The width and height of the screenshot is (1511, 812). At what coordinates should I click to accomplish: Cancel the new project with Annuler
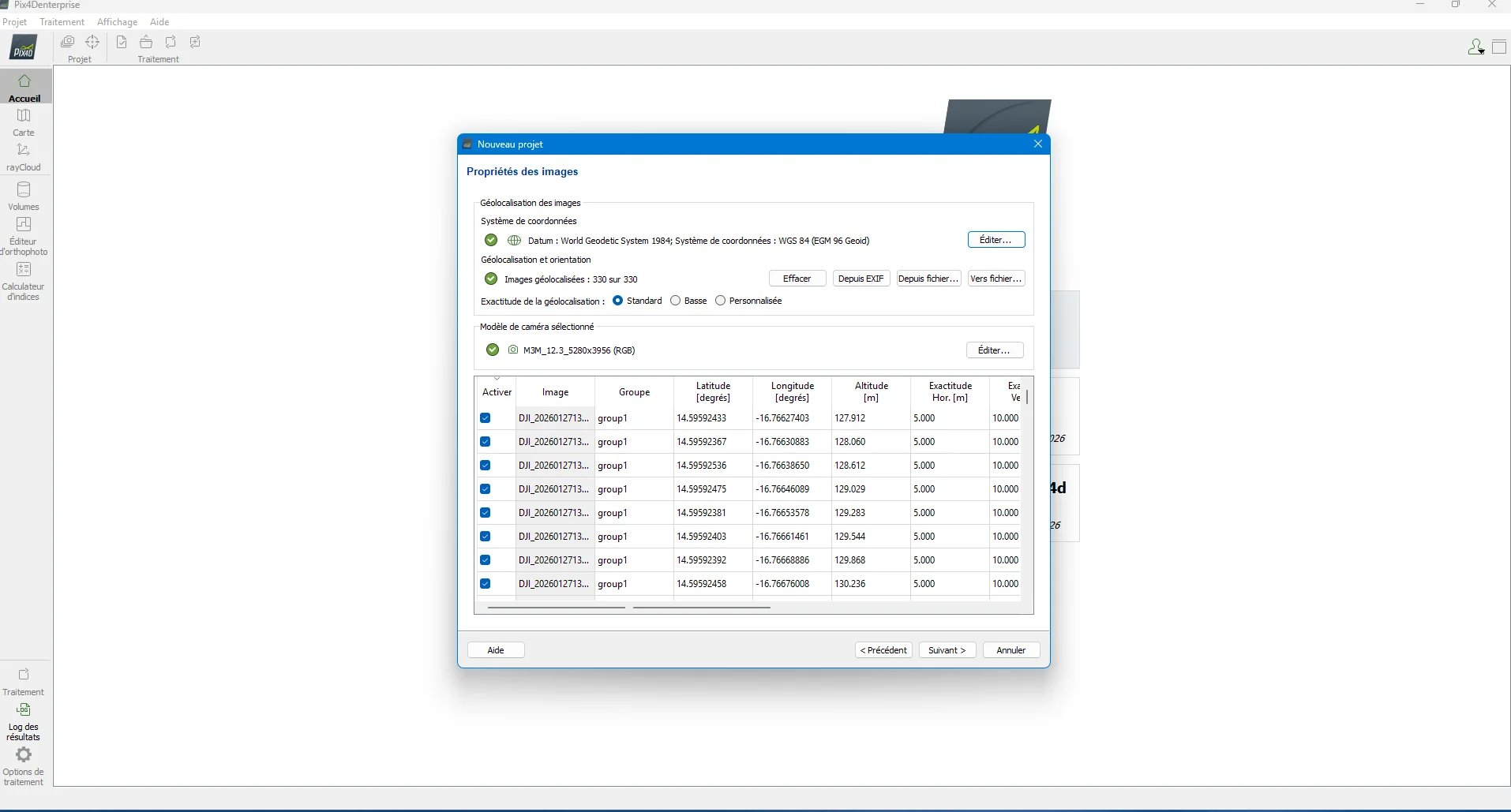1011,650
